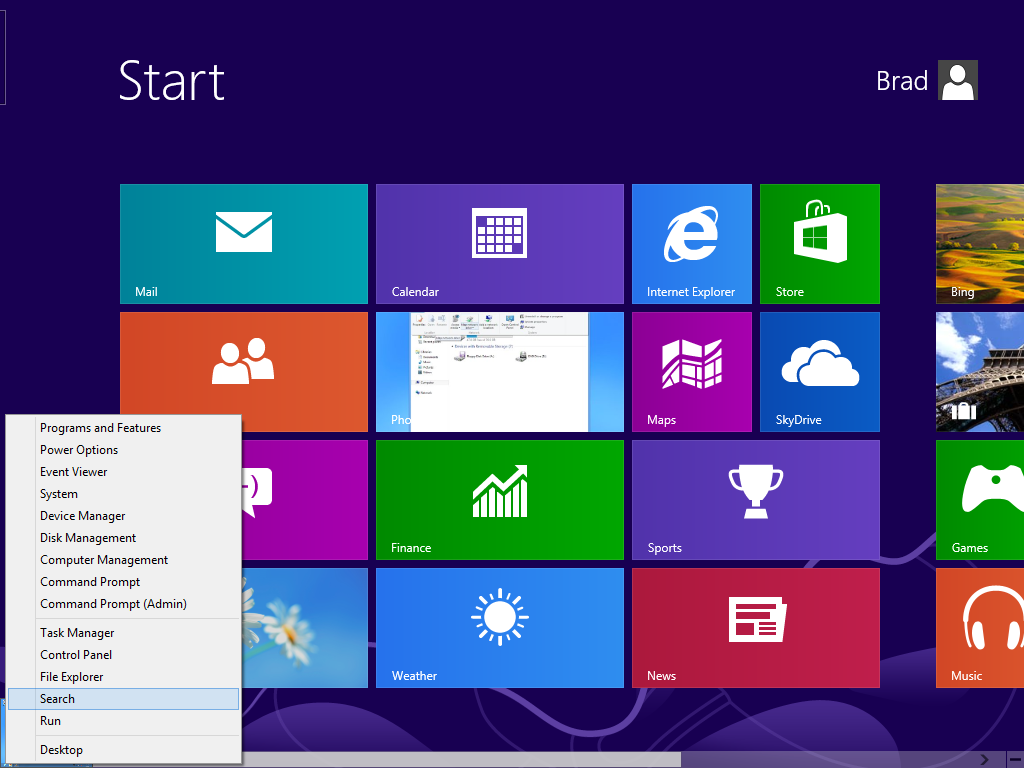
Task: Open Task Manager from menu
Action: [123, 633]
